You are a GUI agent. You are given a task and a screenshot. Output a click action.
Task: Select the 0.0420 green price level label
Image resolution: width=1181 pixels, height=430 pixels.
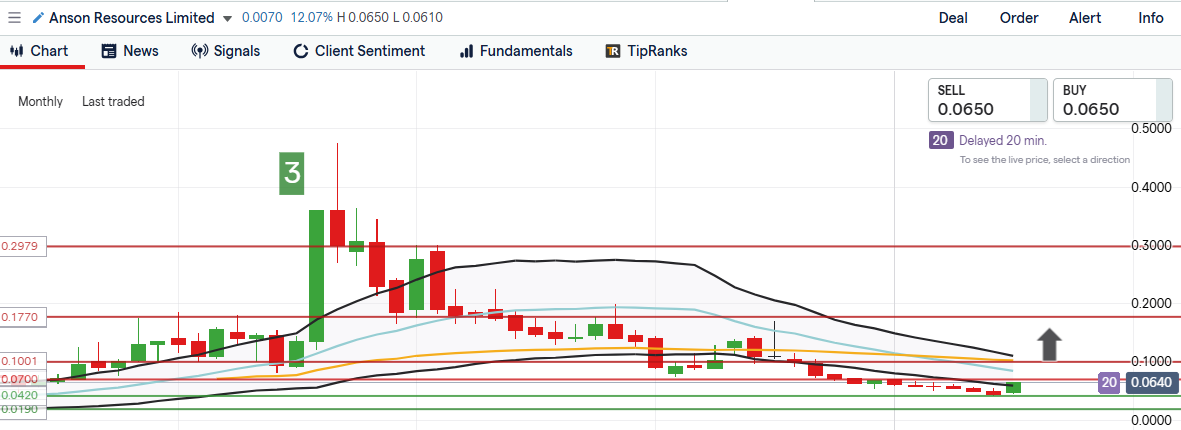pos(20,395)
